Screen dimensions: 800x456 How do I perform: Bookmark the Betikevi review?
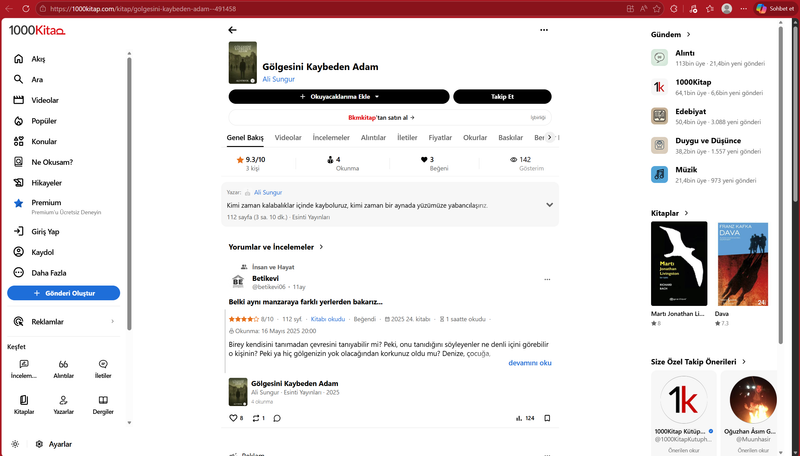(547, 418)
